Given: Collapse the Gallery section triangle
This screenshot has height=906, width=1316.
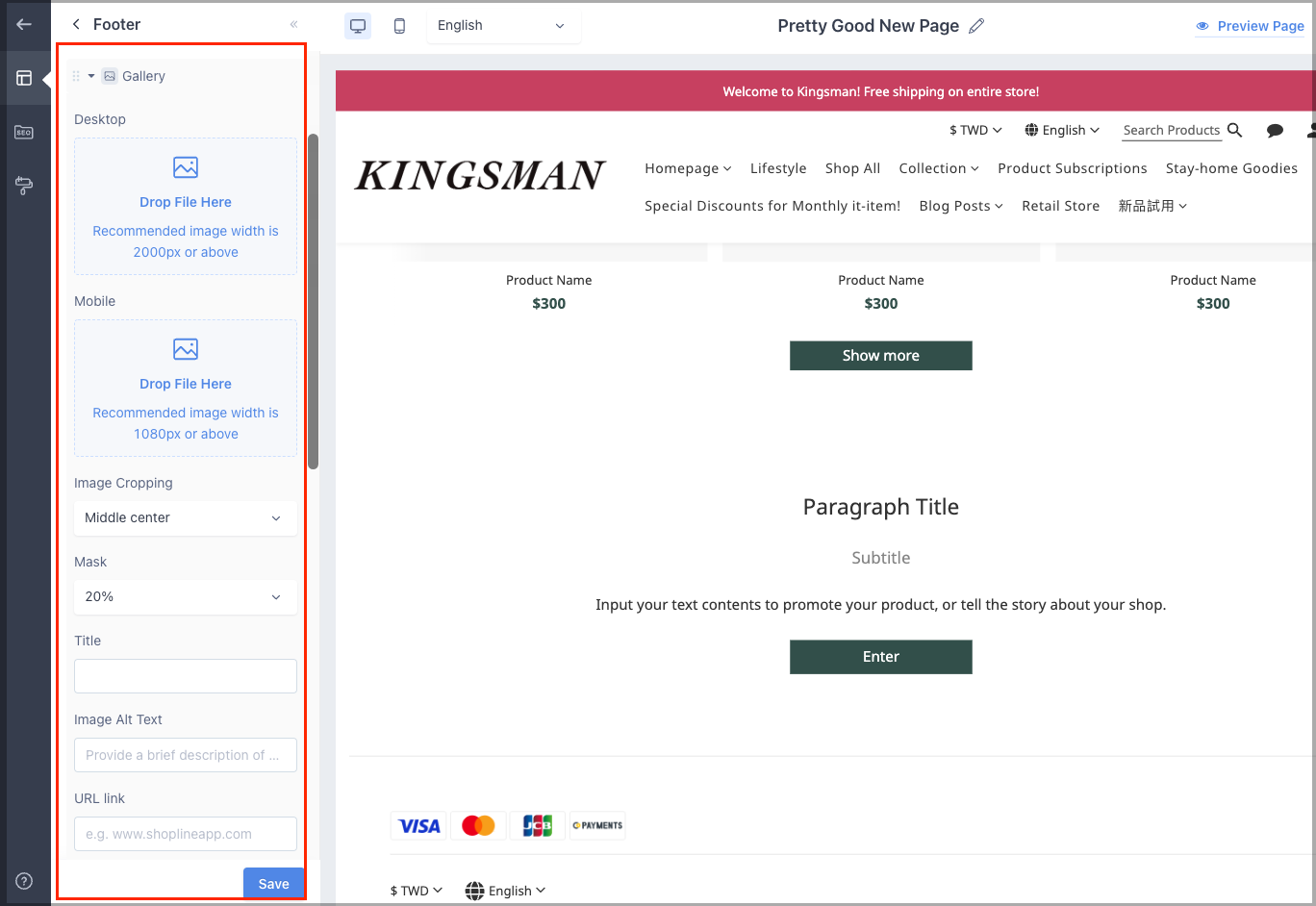Looking at the screenshot, I should point(91,76).
